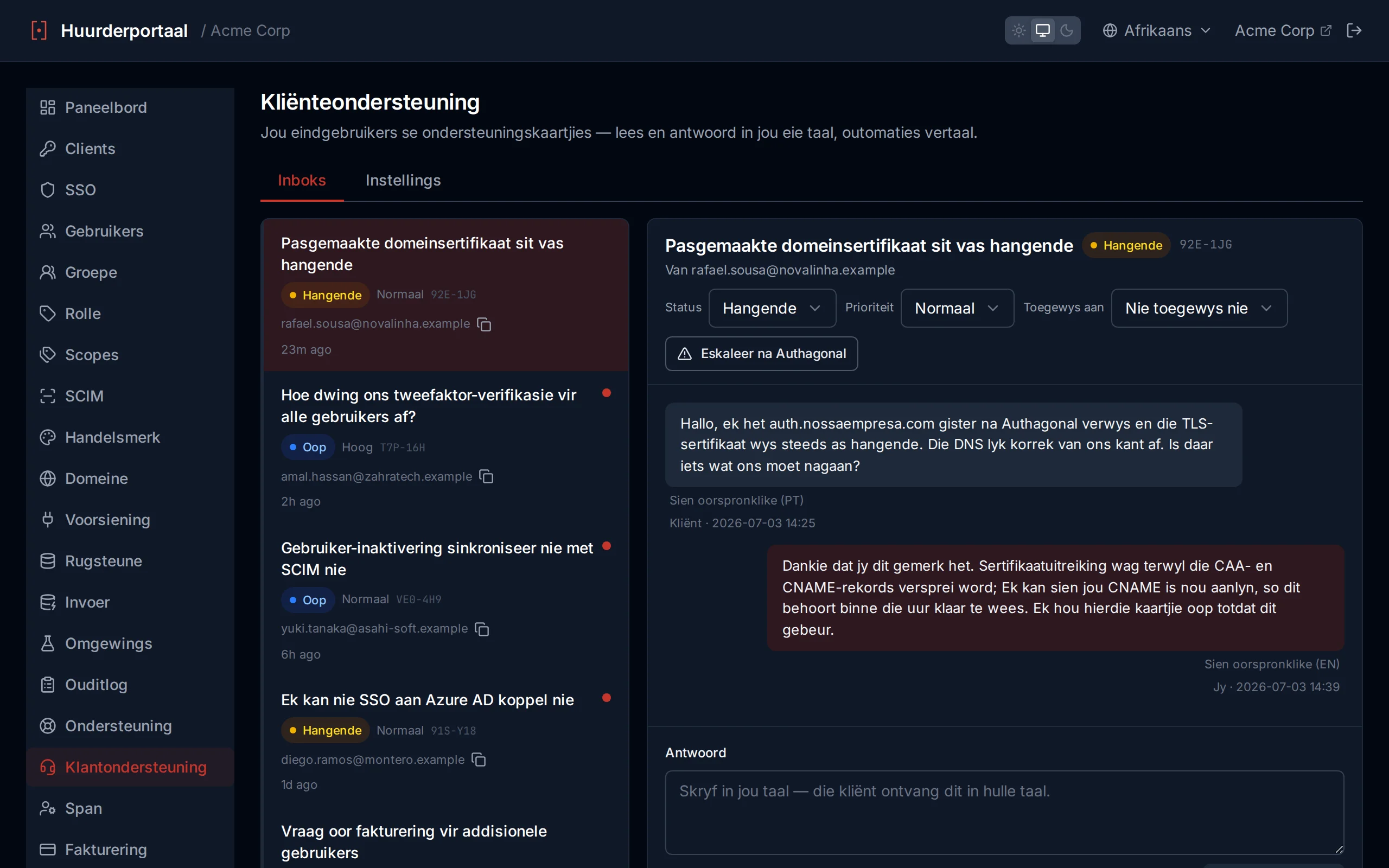Select the system theme monitor icon
The image size is (1389, 868).
(x=1043, y=30)
